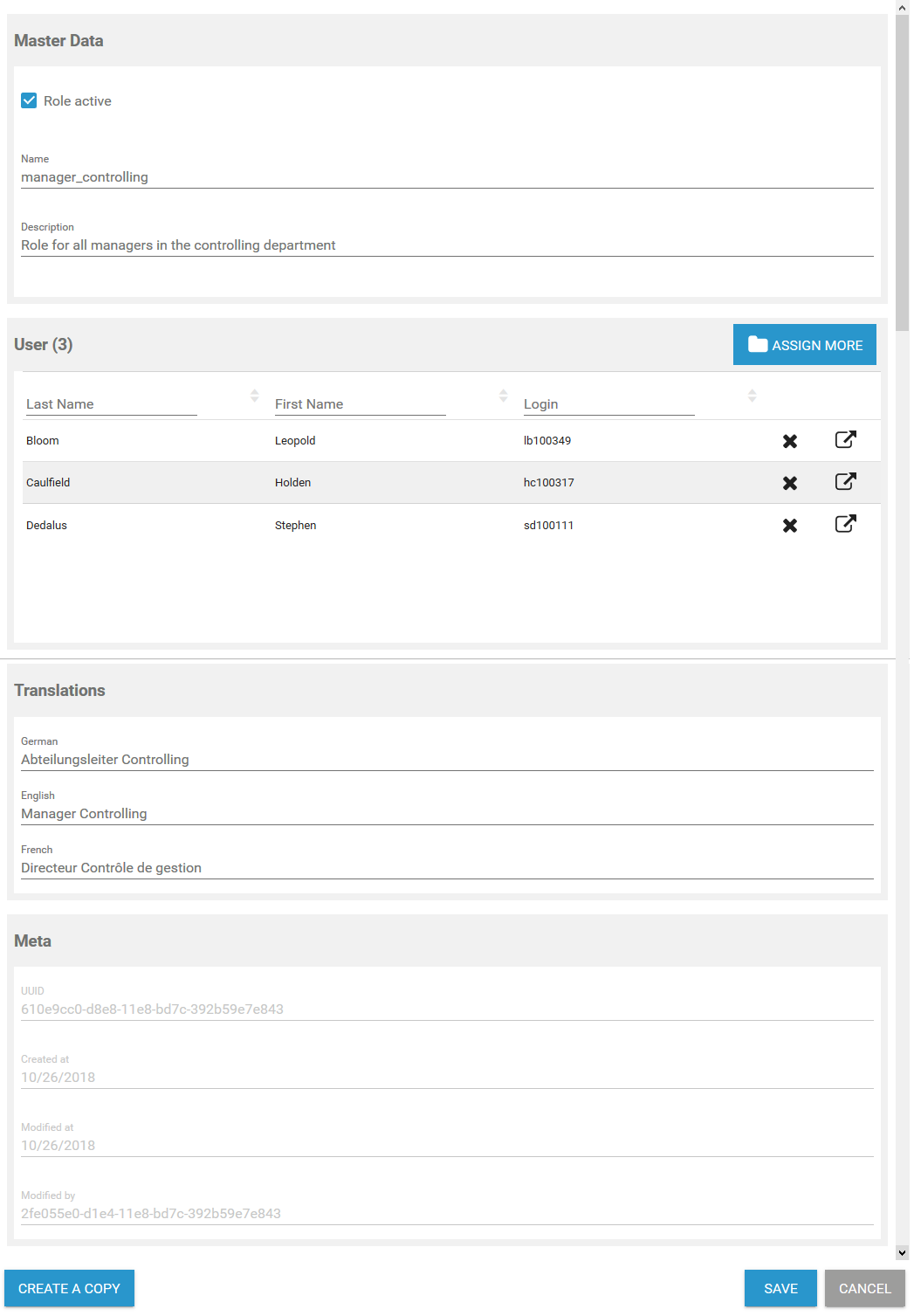Click the German translation field
The height and width of the screenshot is (1316, 914).
tap(447, 760)
